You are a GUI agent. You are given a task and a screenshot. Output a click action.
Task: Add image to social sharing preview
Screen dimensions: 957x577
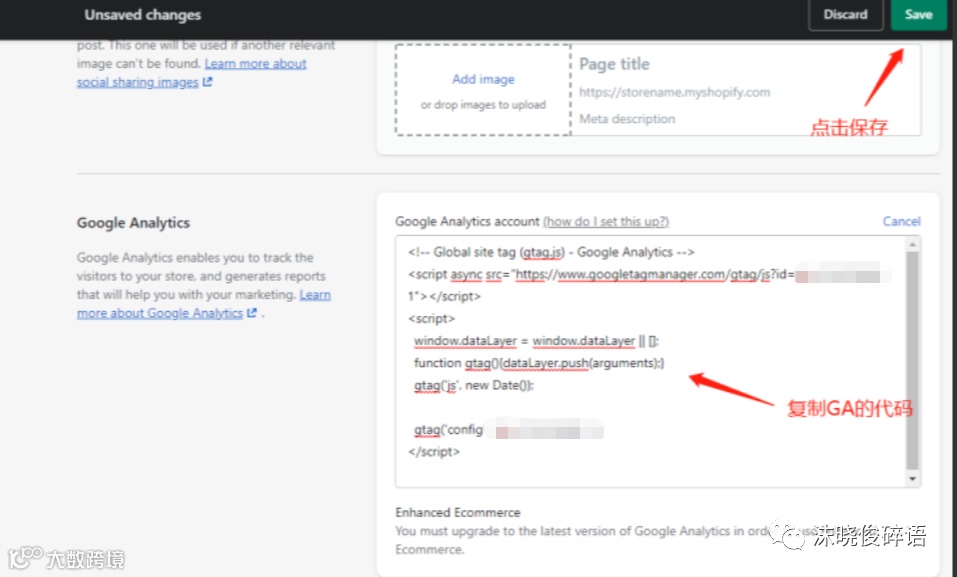click(x=483, y=79)
